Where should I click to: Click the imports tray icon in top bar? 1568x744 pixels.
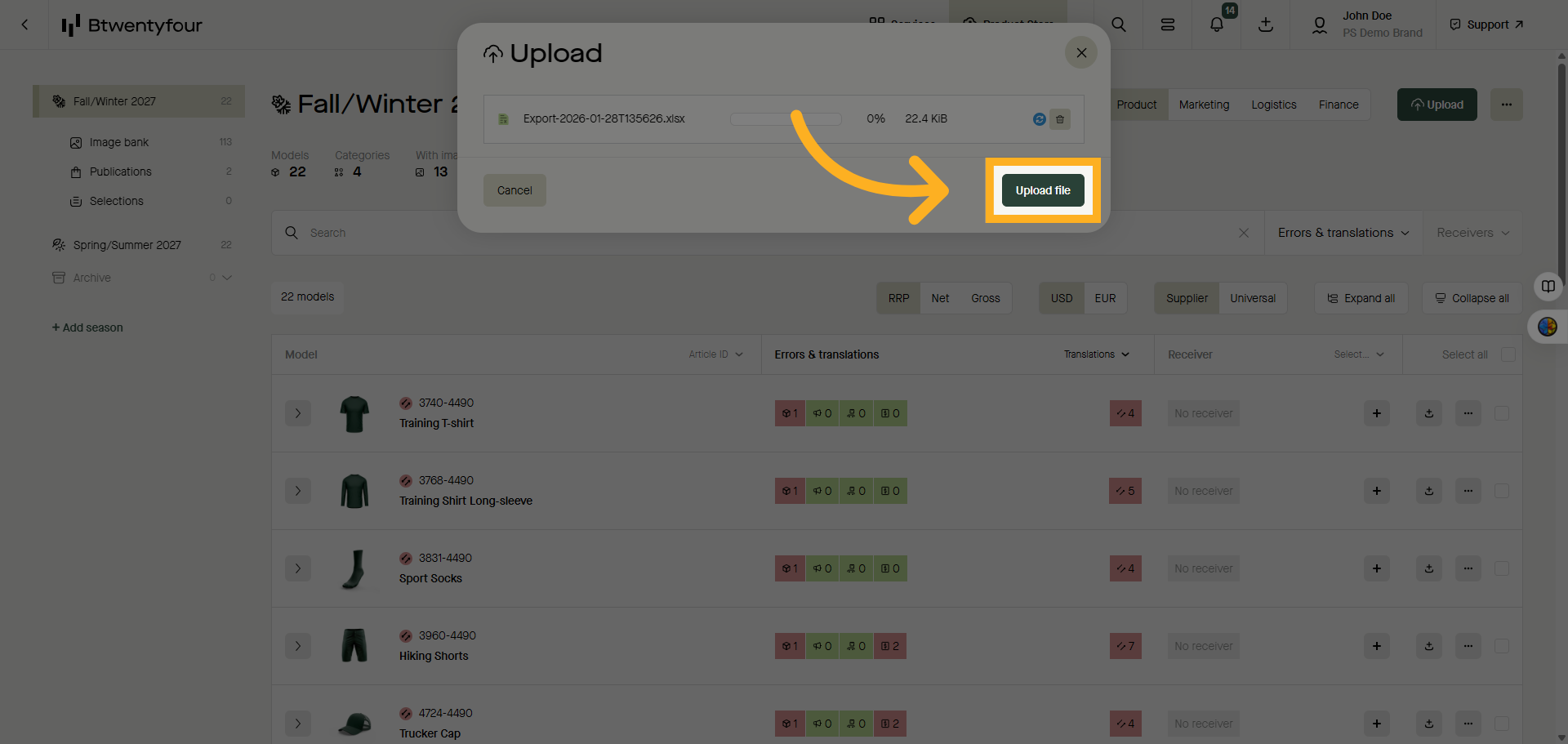click(1265, 25)
